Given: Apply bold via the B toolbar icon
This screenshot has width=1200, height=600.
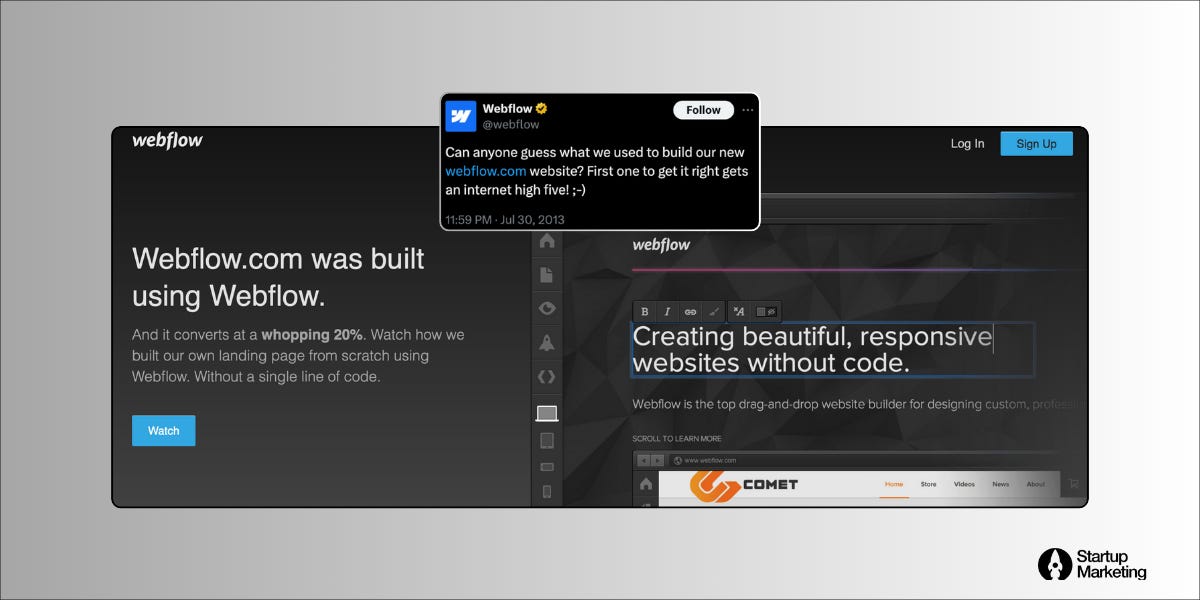Looking at the screenshot, I should (644, 312).
